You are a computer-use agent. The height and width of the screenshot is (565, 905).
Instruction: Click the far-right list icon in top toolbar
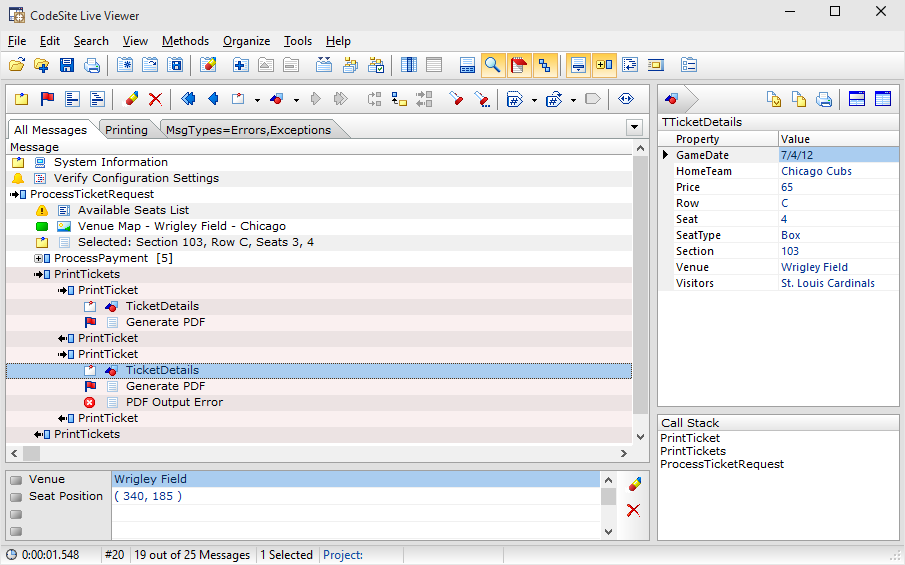click(689, 65)
